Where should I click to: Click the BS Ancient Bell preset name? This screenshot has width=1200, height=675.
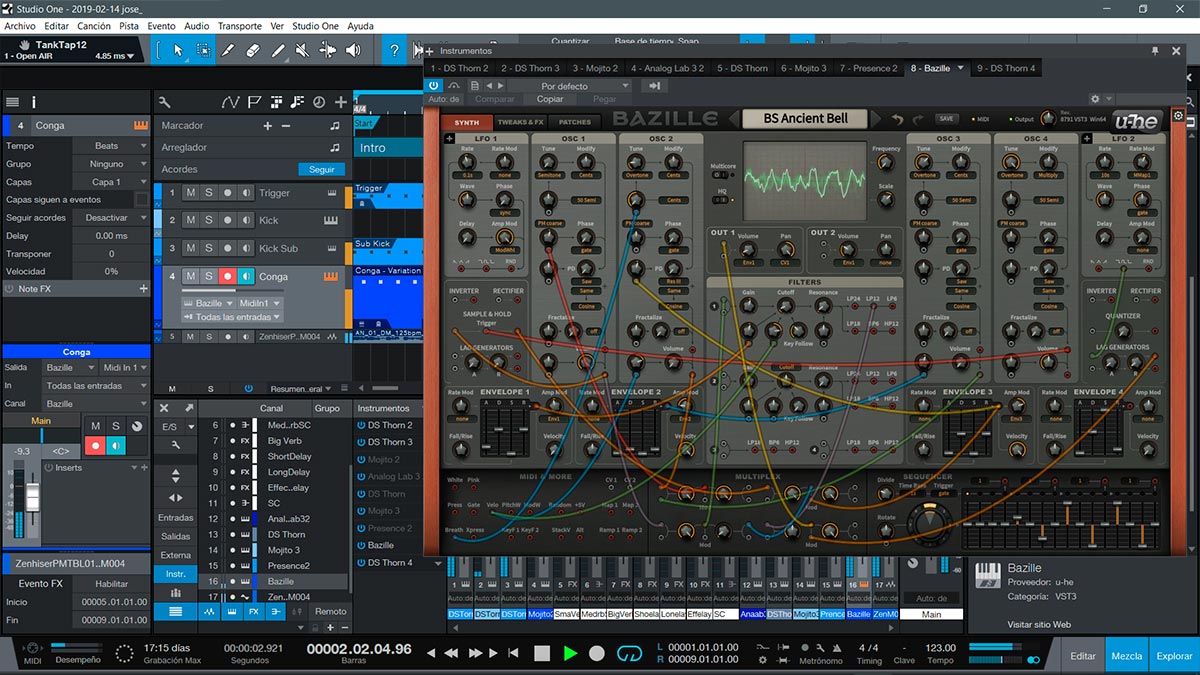(806, 118)
